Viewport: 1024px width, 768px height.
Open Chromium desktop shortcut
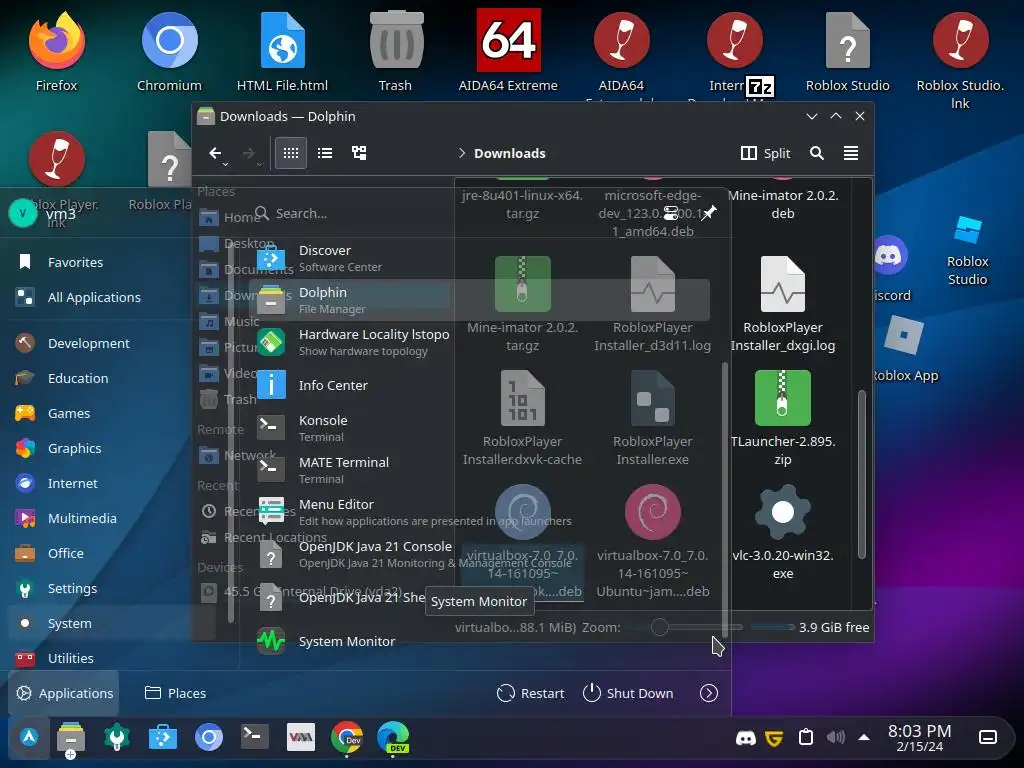169,52
